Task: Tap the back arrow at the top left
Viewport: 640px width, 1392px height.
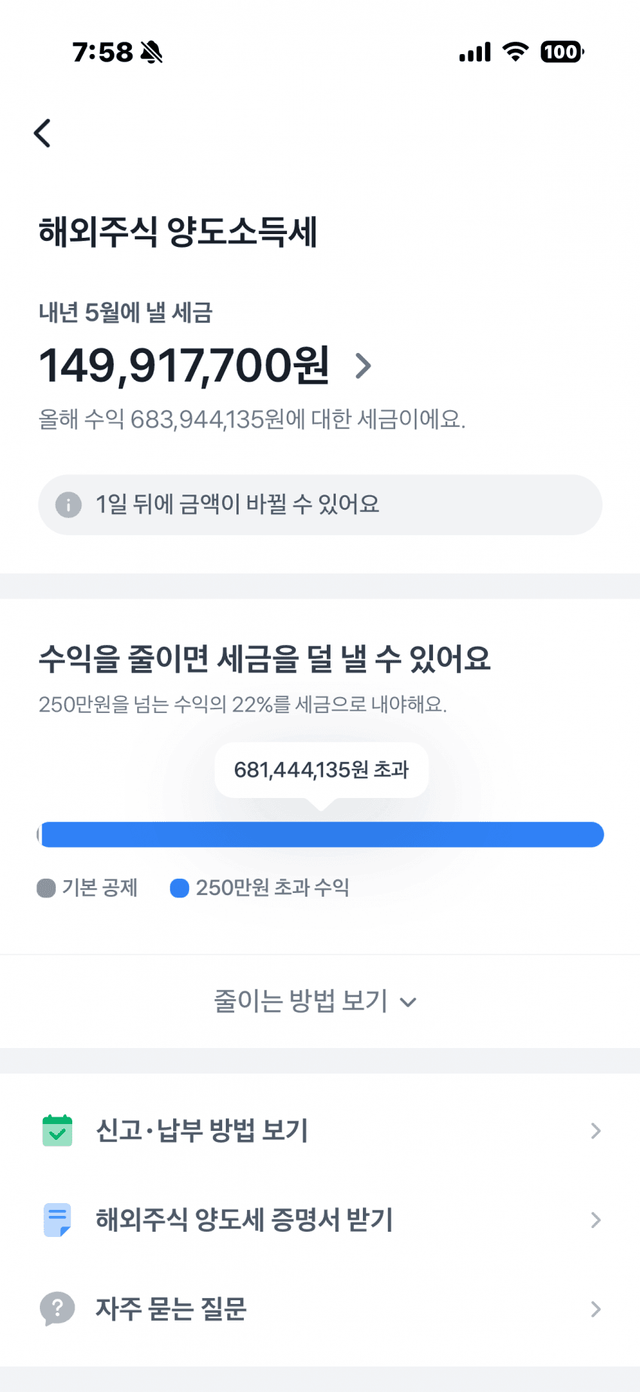Action: tap(42, 132)
